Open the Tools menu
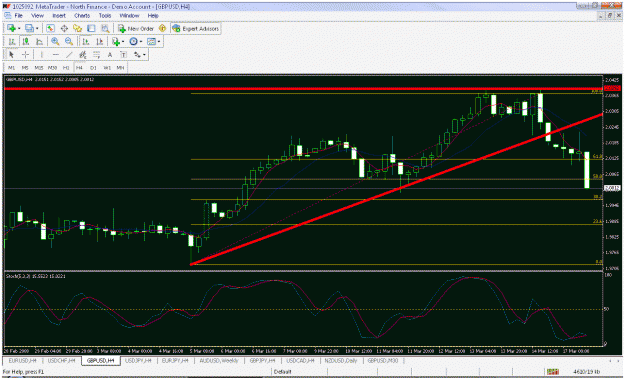 [105, 16]
